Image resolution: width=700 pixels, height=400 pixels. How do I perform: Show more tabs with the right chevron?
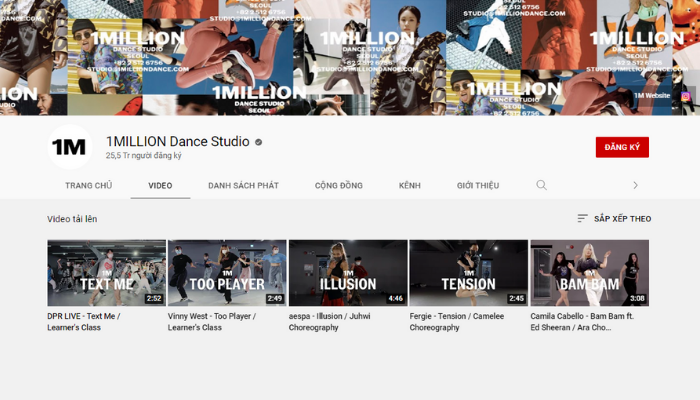tap(635, 185)
